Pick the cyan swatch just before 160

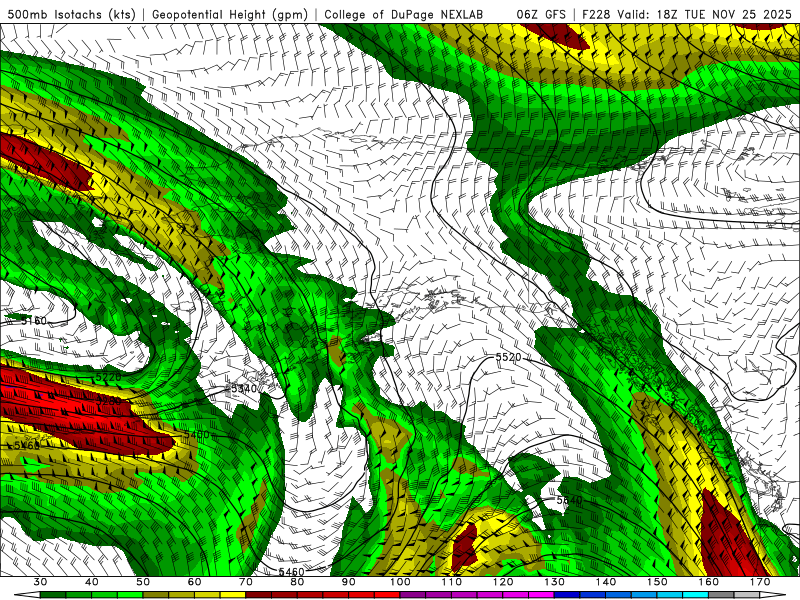[695, 595]
